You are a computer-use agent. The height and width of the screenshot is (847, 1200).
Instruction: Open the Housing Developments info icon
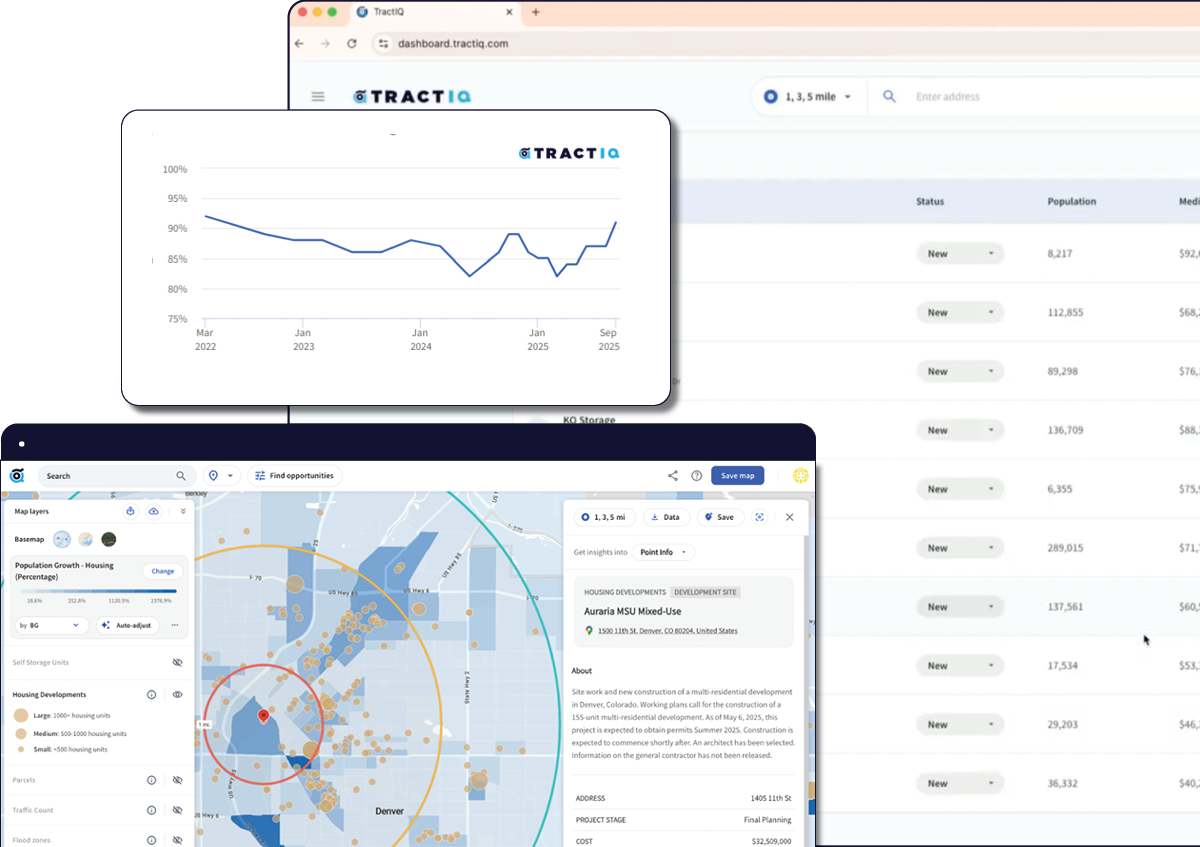(x=152, y=694)
